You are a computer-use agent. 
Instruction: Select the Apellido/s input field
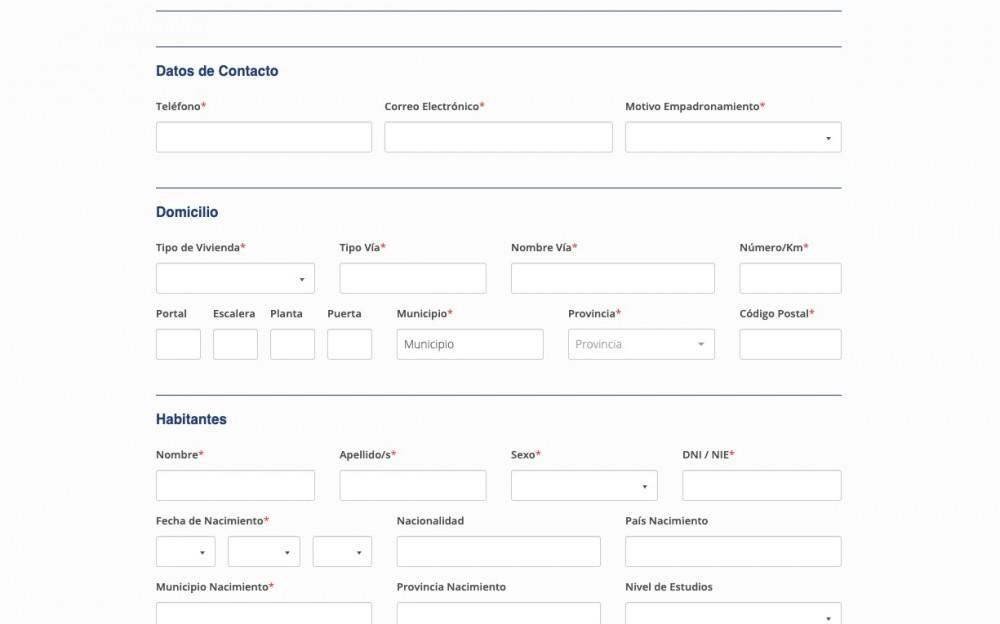click(413, 485)
